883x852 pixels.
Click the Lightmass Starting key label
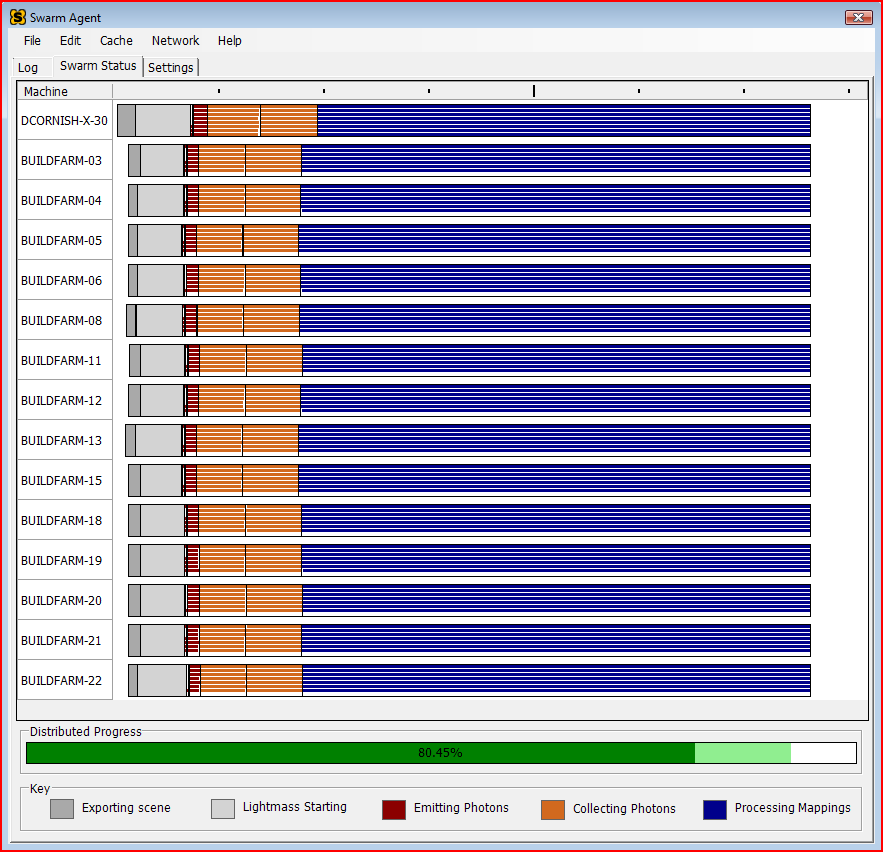[295, 807]
